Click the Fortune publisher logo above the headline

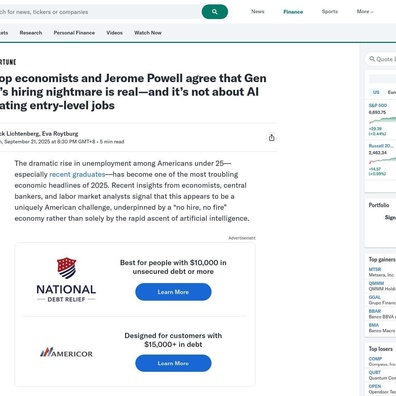pos(7,62)
